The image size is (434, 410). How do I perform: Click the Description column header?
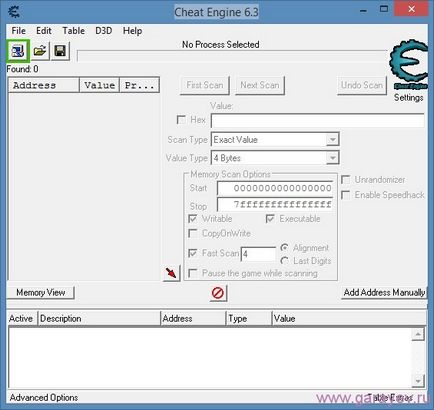[99, 318]
